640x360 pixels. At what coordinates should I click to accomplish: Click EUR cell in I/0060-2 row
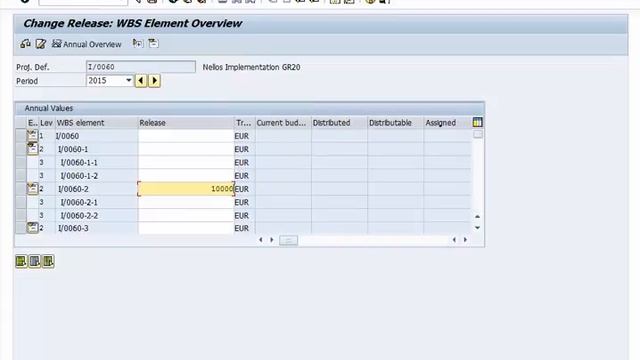point(244,189)
